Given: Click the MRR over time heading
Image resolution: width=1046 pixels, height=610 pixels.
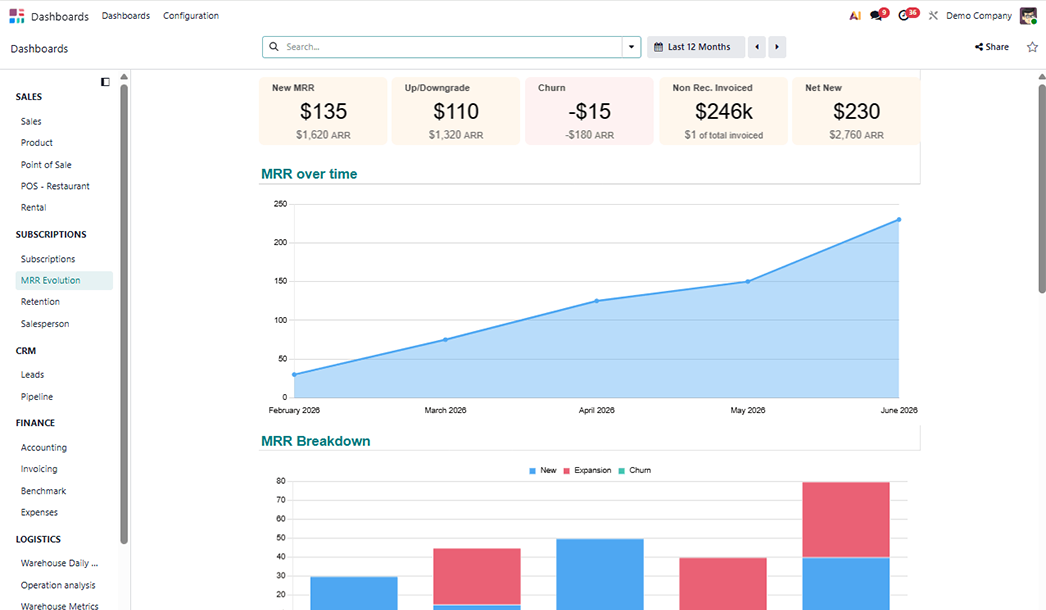Looking at the screenshot, I should pyautogui.click(x=309, y=174).
